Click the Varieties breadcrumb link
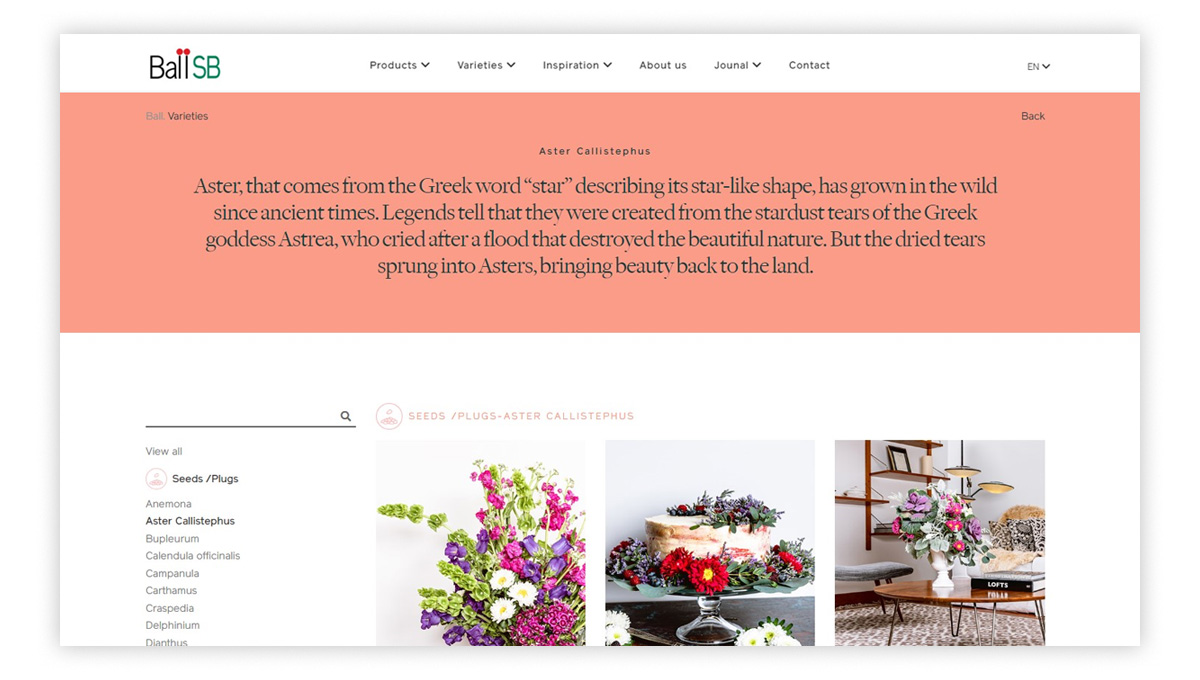The height and width of the screenshot is (680, 1200). (188, 116)
